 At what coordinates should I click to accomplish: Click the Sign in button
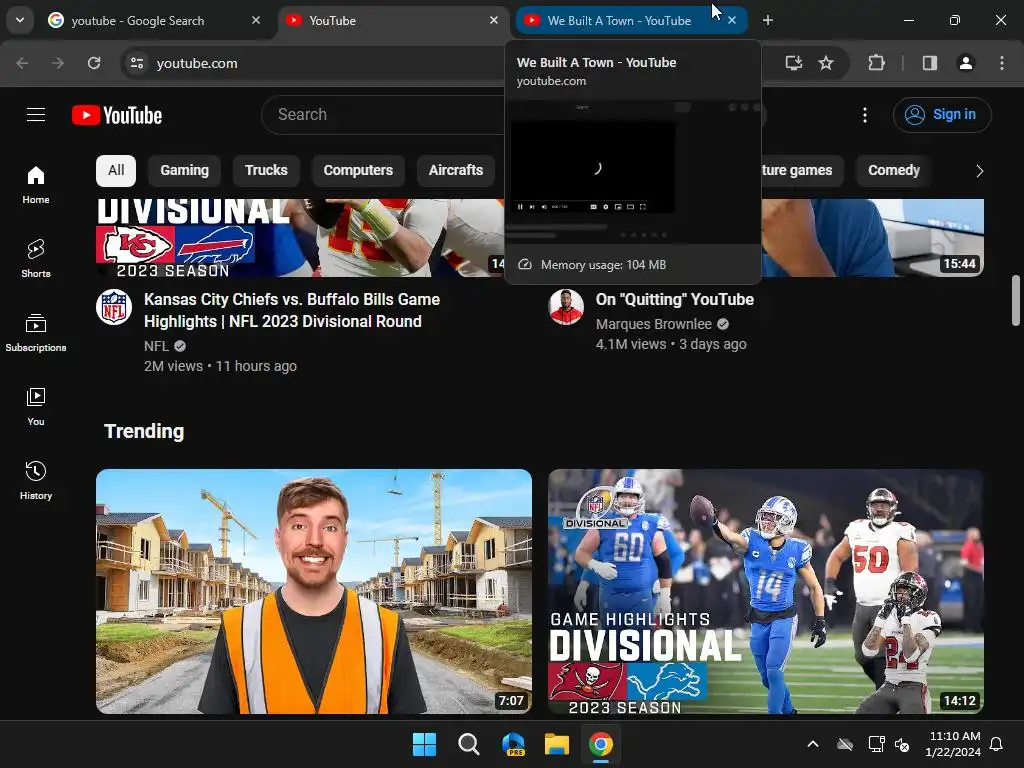click(942, 115)
